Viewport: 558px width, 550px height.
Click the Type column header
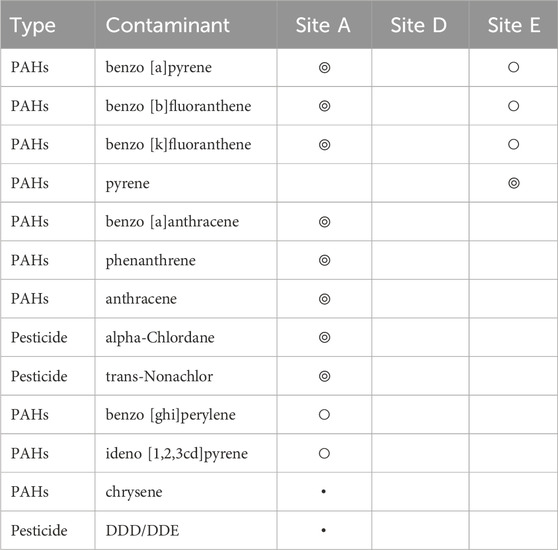pyautogui.click(x=48, y=25)
